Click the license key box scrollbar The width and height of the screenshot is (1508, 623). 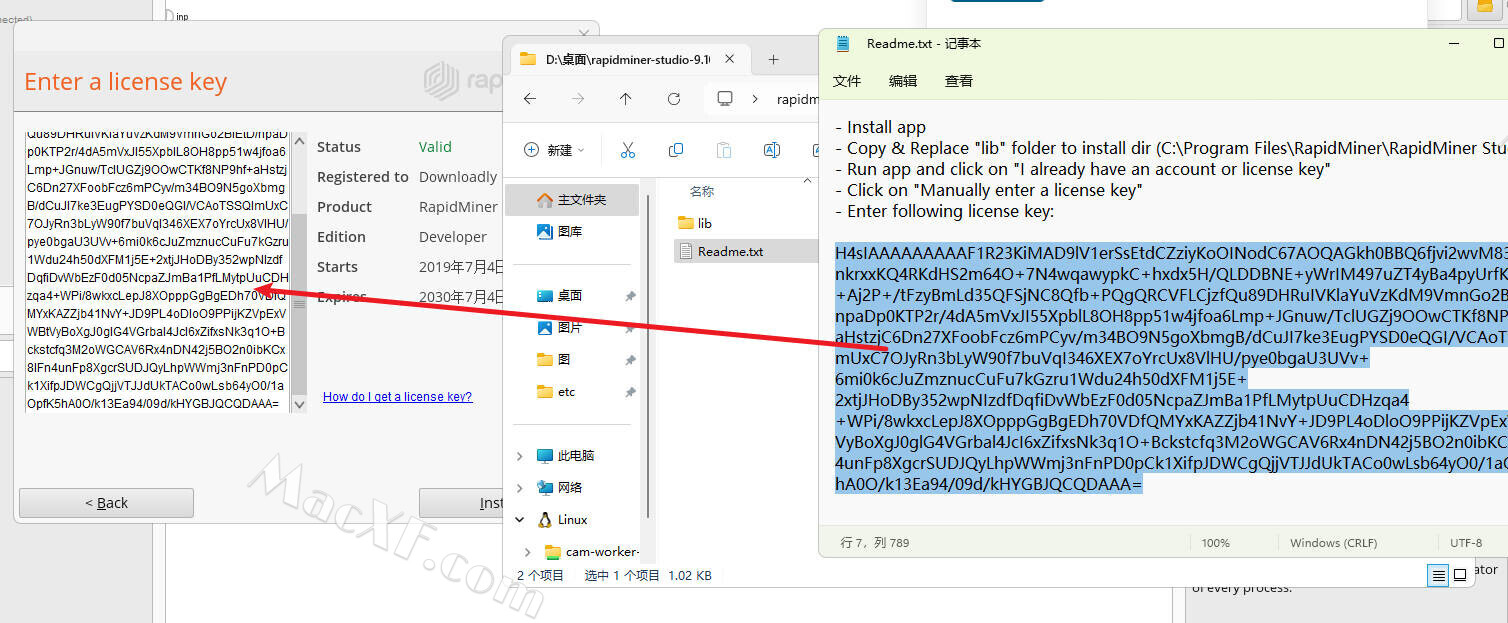click(298, 271)
